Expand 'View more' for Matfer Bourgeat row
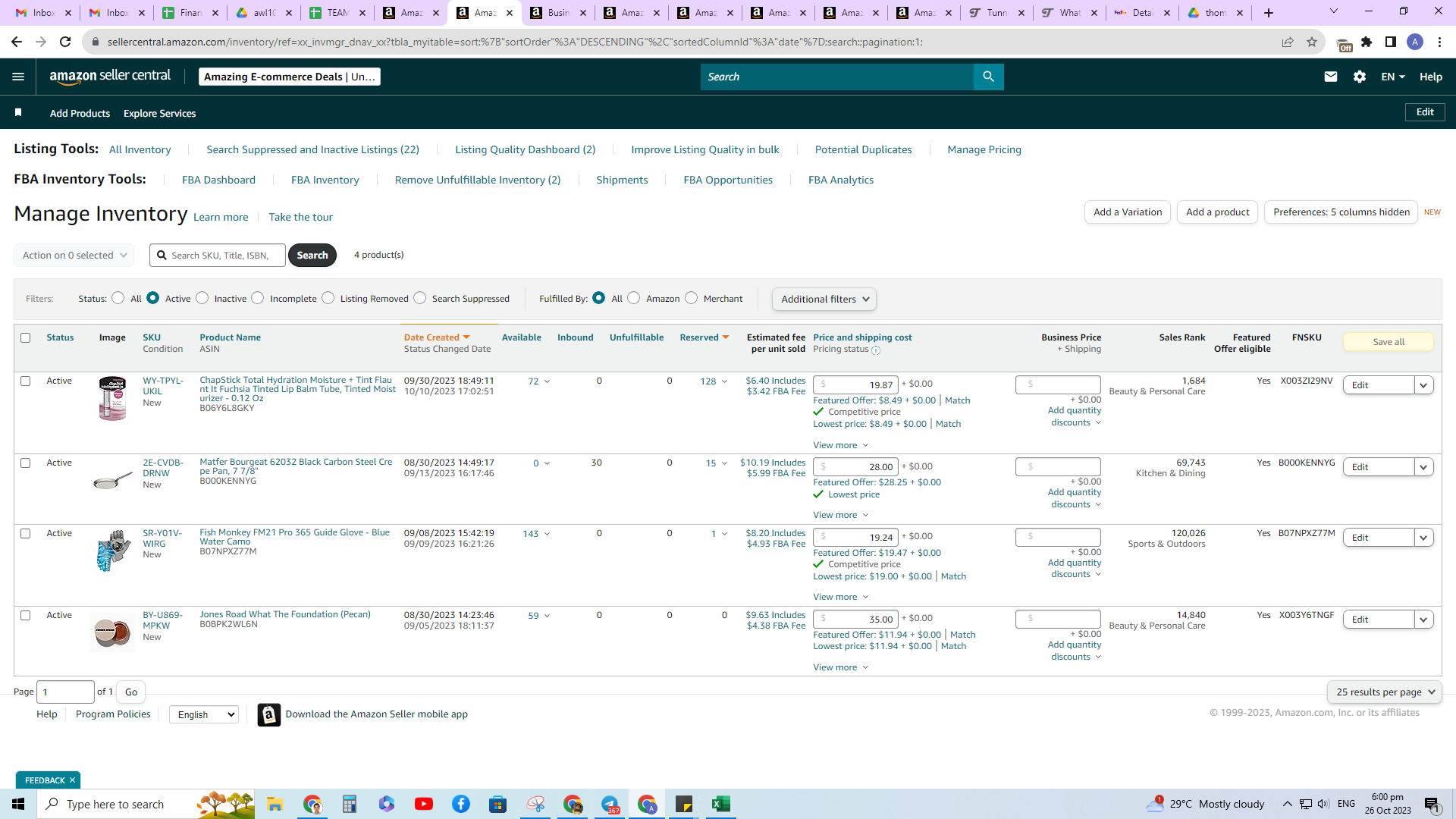 tap(841, 515)
